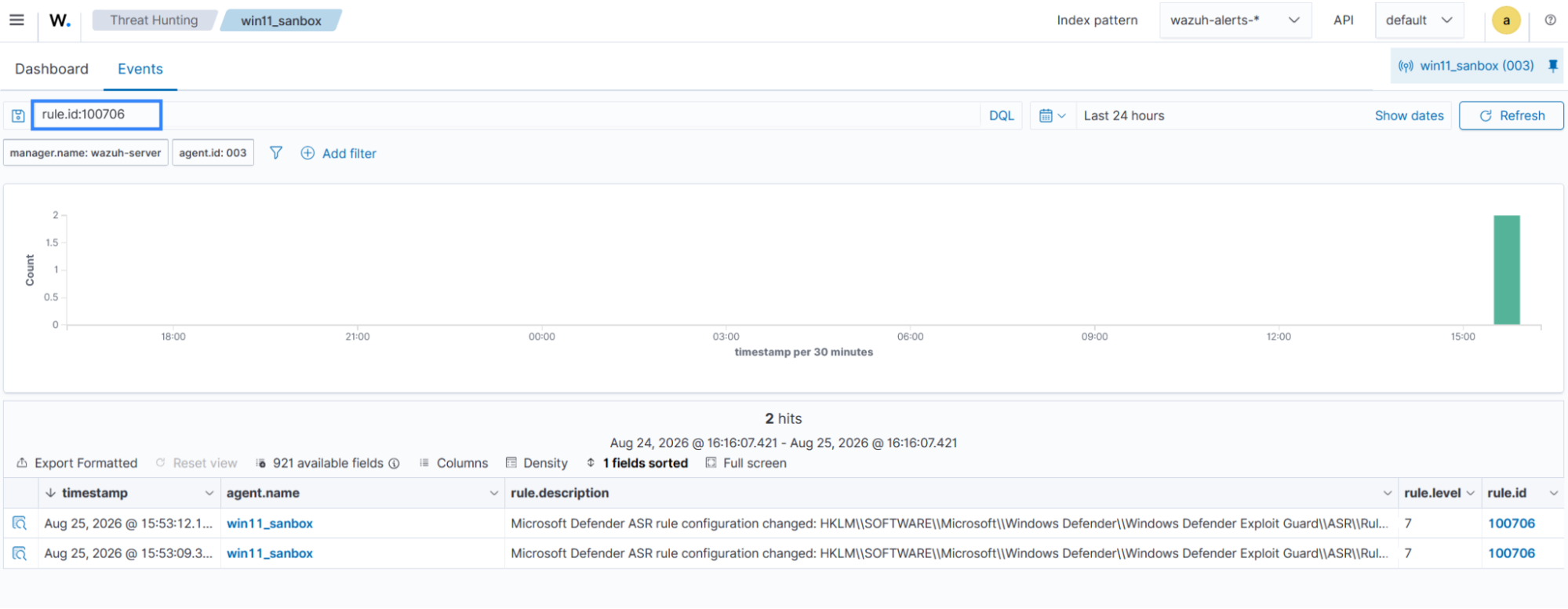Toggle the DQL query language
The height and width of the screenshot is (609, 1568).
pyautogui.click(x=1001, y=116)
